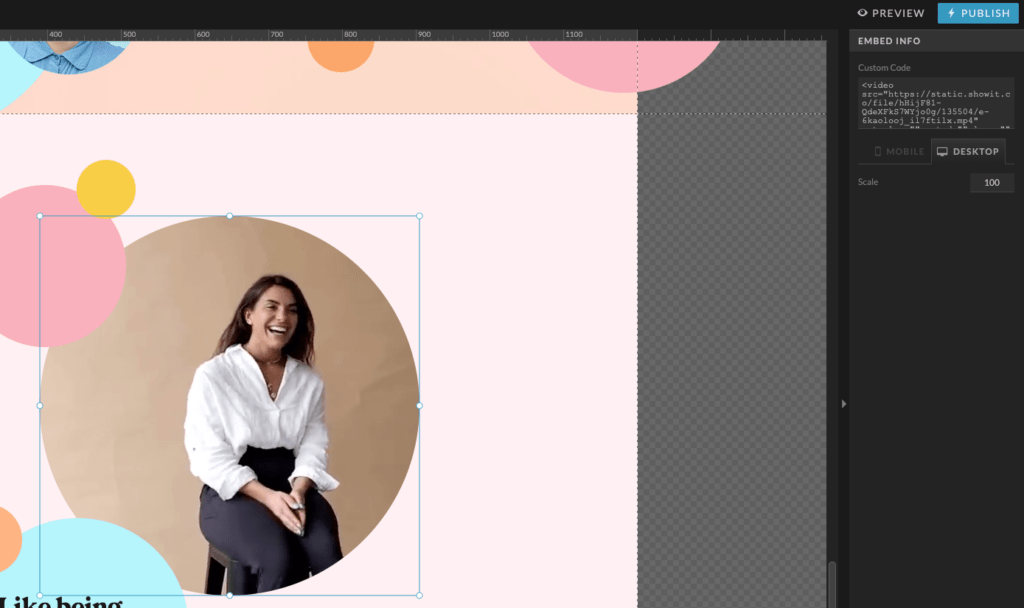Click the left-middle selection handle
This screenshot has width=1024, height=608.
click(40, 406)
